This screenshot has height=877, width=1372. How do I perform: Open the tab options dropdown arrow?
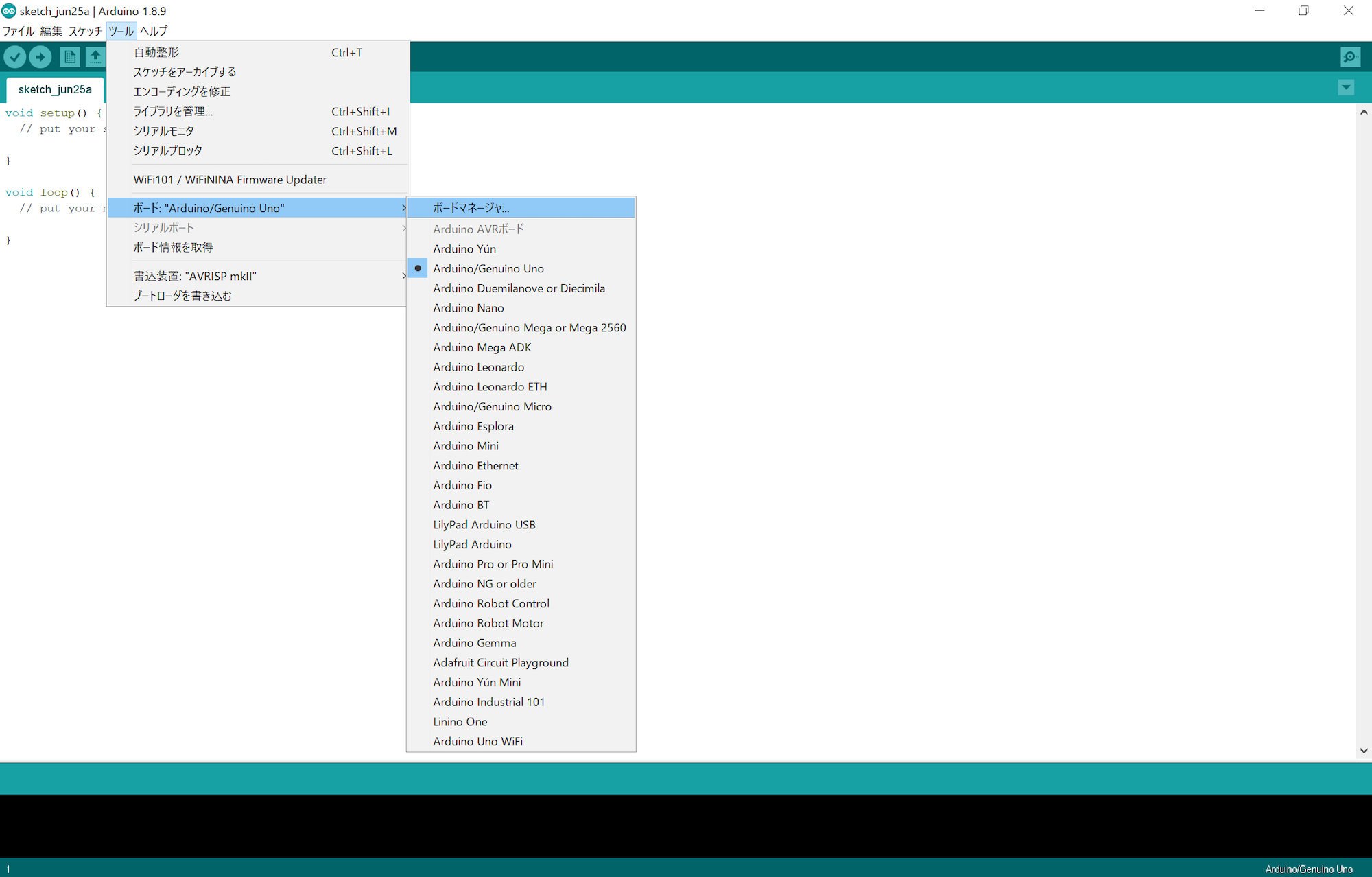(x=1346, y=87)
